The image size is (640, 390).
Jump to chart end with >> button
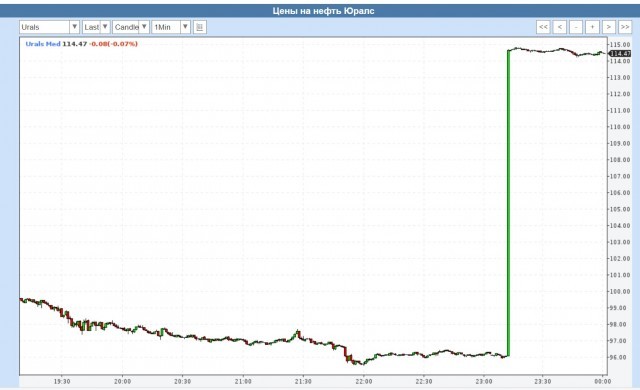[x=625, y=27]
